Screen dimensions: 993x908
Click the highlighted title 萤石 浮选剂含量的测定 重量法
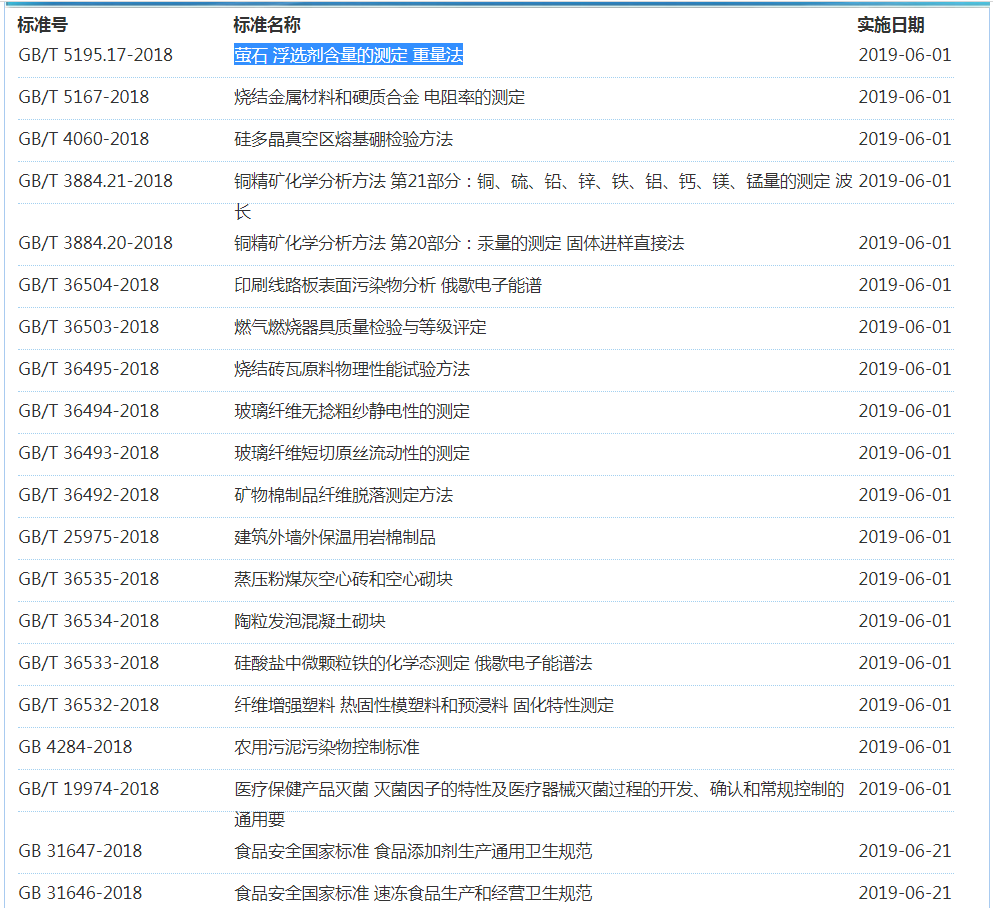(348, 55)
